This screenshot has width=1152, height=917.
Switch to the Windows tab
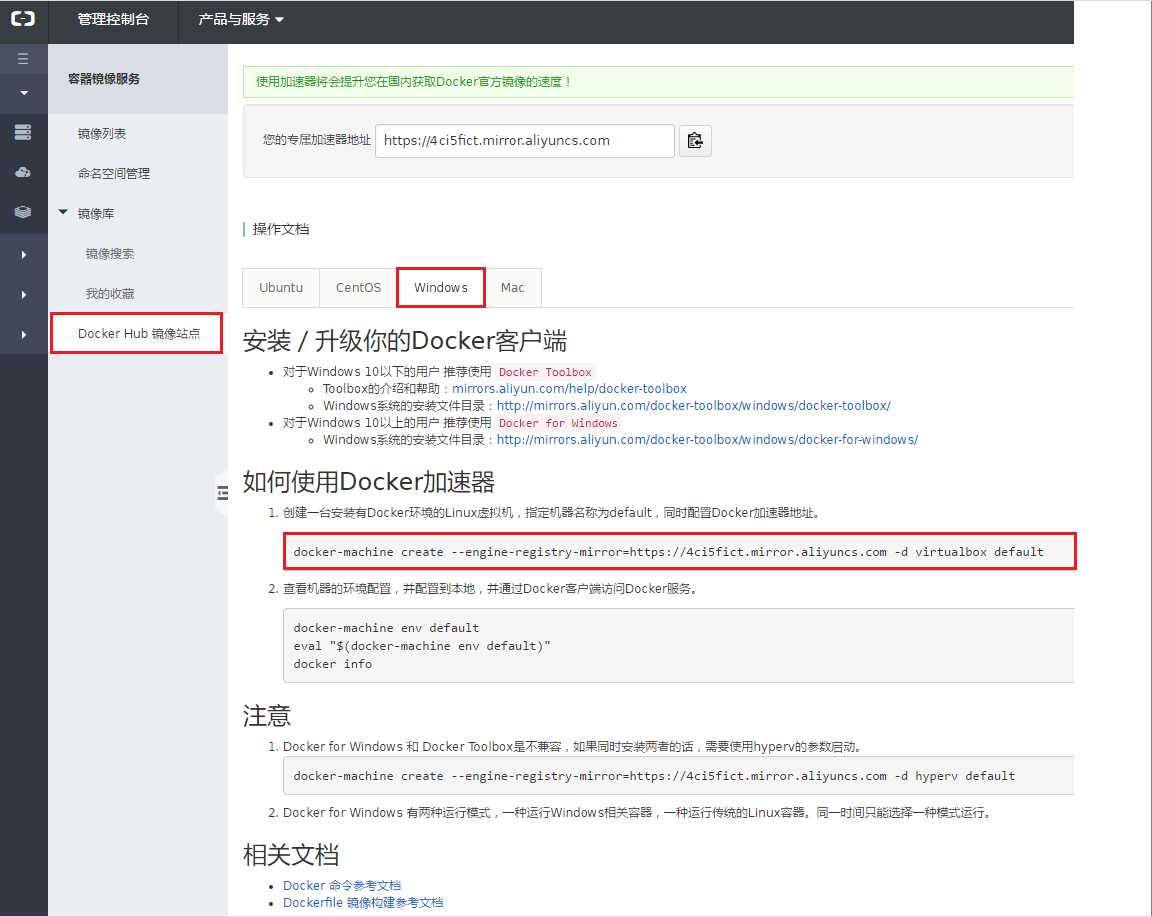441,287
